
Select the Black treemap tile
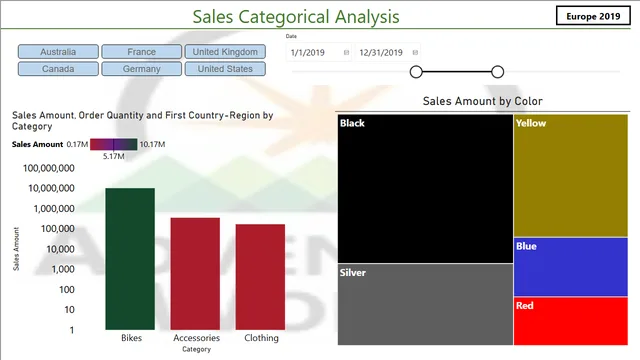coord(425,189)
